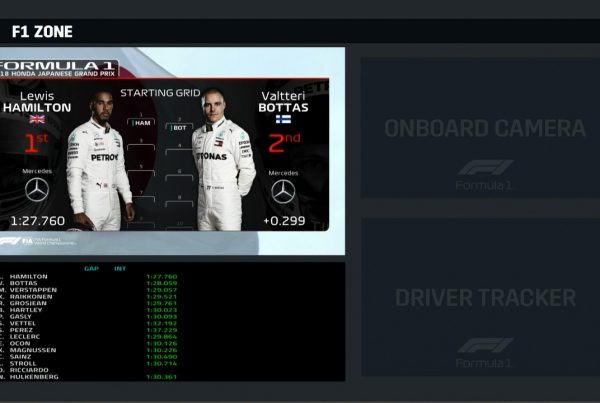Select GROSJEAN row in timing list
This screenshot has height=403, width=600.
coord(89,303)
